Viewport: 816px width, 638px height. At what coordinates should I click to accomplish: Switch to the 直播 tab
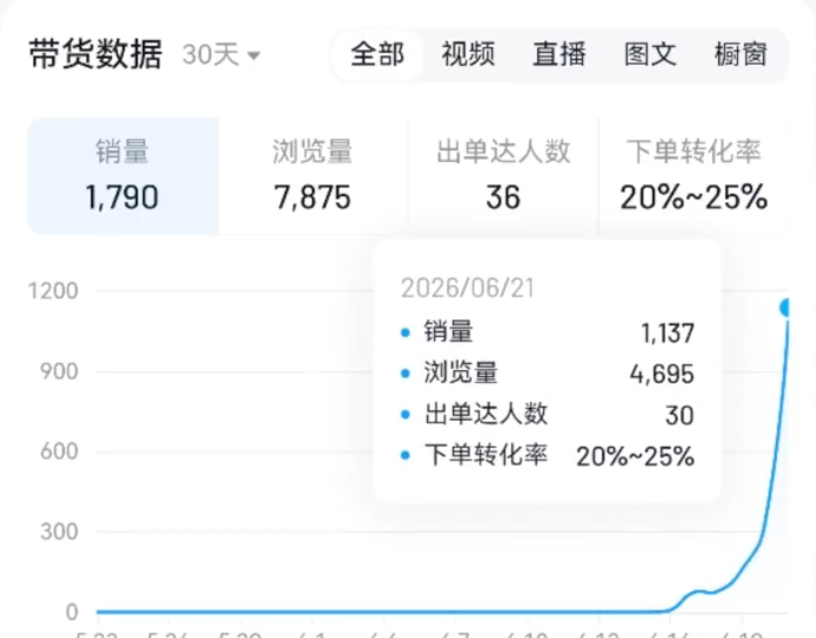(x=559, y=55)
